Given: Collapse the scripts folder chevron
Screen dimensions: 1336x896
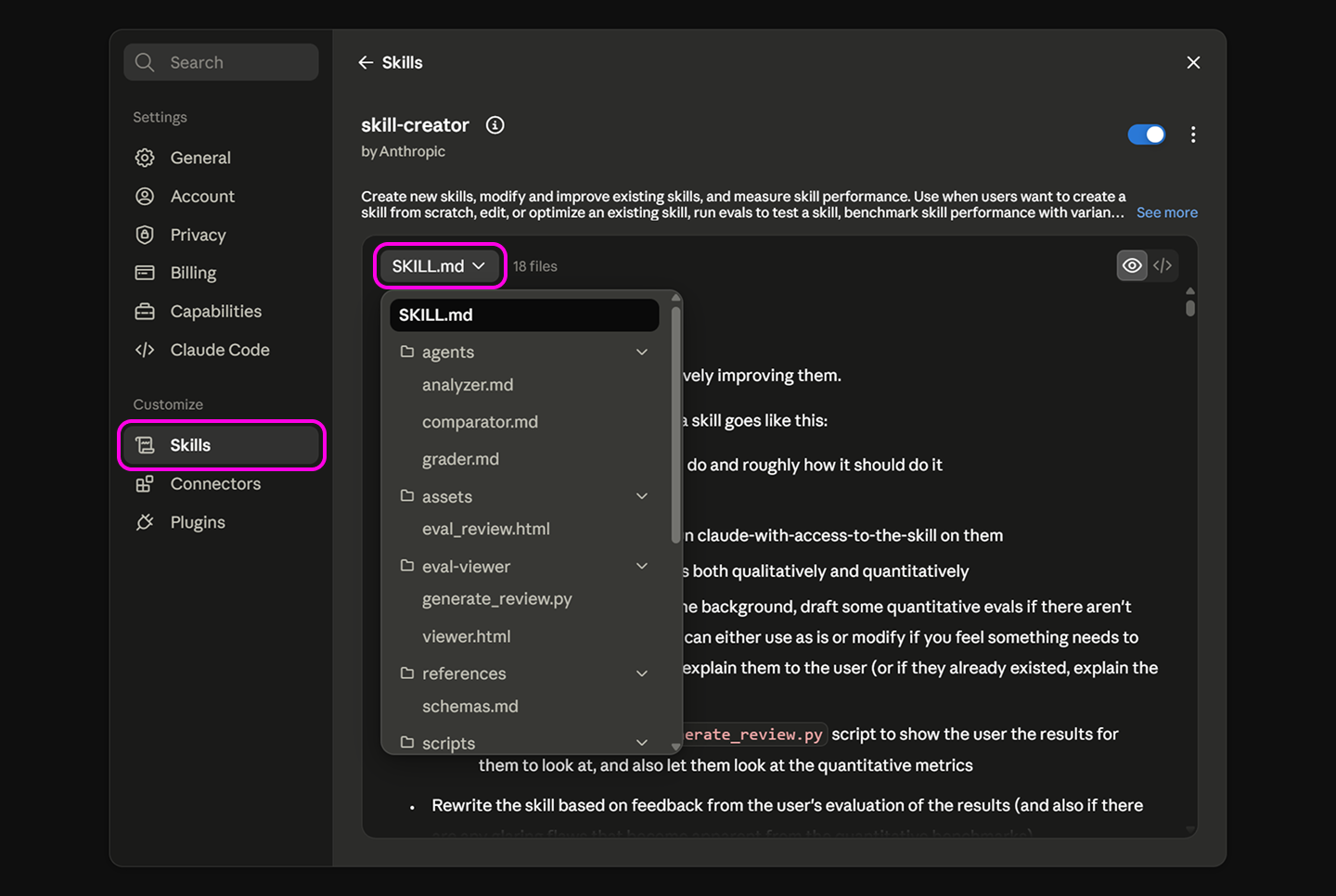Looking at the screenshot, I should click(x=642, y=743).
